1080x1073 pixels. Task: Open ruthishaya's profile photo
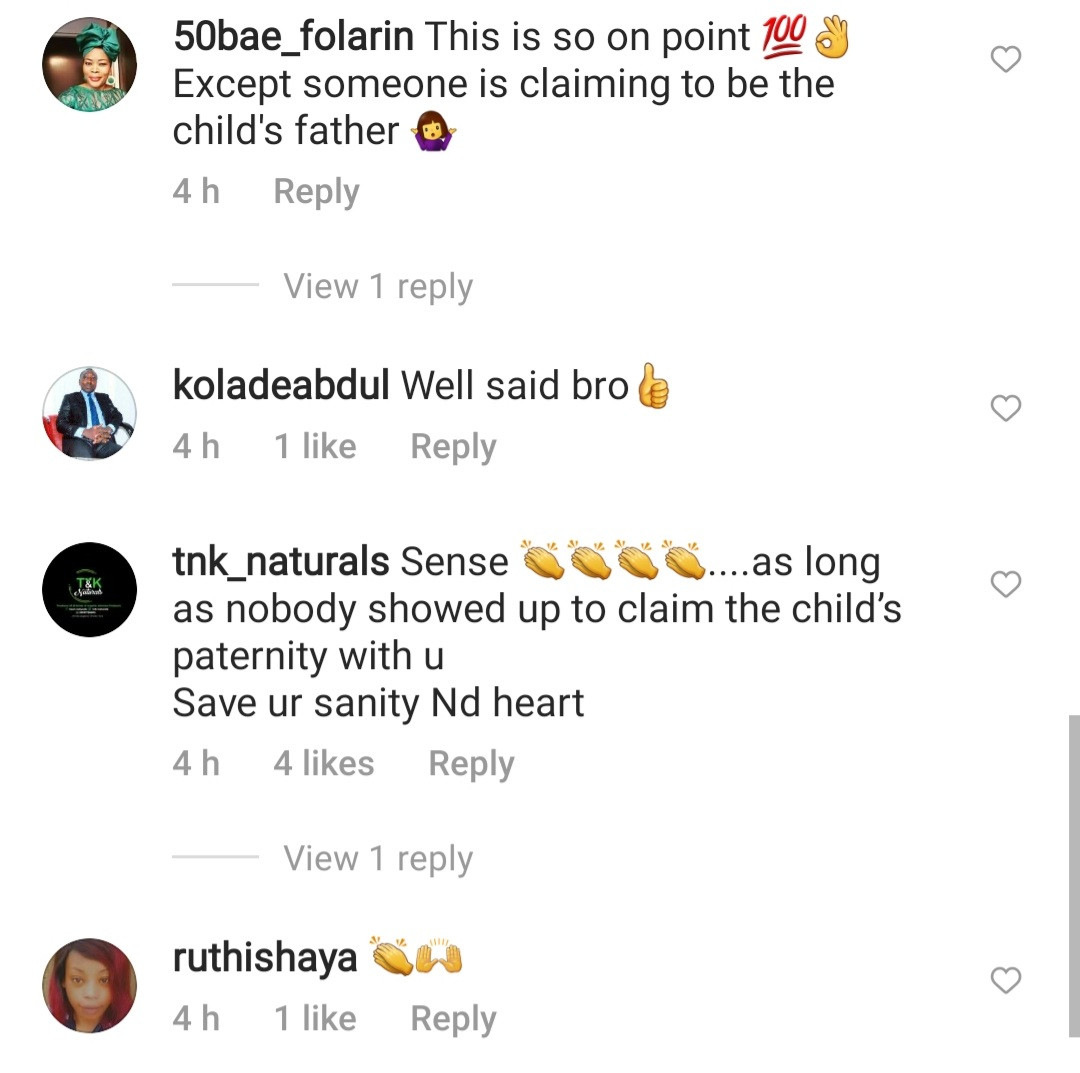click(x=89, y=985)
